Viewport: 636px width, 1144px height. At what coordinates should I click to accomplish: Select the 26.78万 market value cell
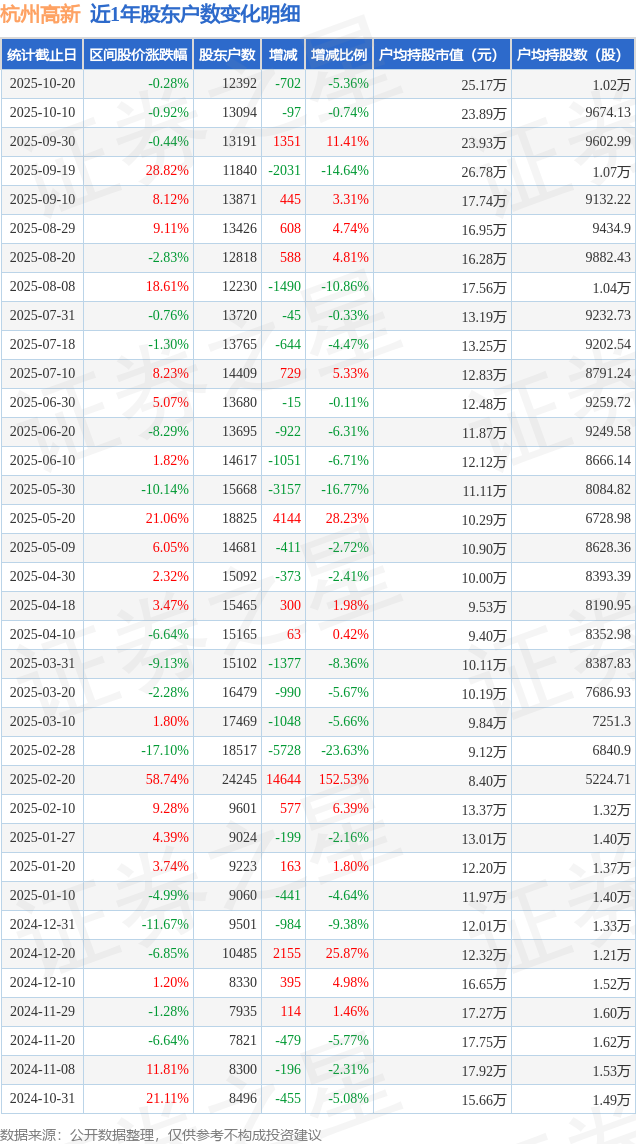coord(483,171)
